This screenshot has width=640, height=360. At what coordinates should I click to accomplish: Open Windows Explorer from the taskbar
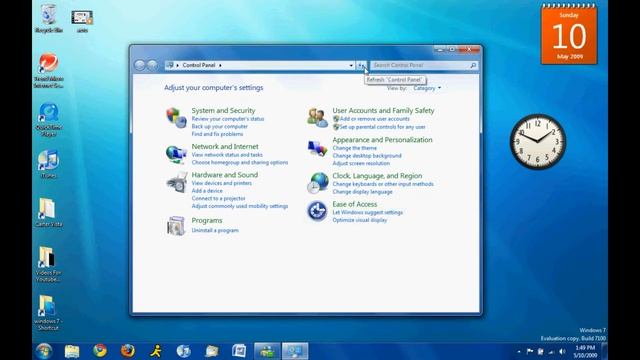pos(72,351)
